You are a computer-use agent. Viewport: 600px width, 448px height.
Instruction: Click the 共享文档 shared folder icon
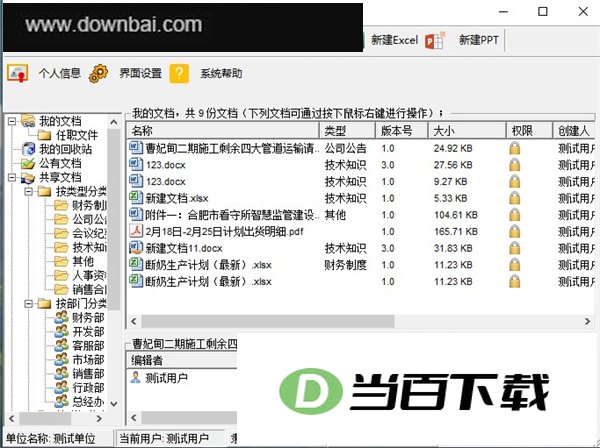point(28,178)
